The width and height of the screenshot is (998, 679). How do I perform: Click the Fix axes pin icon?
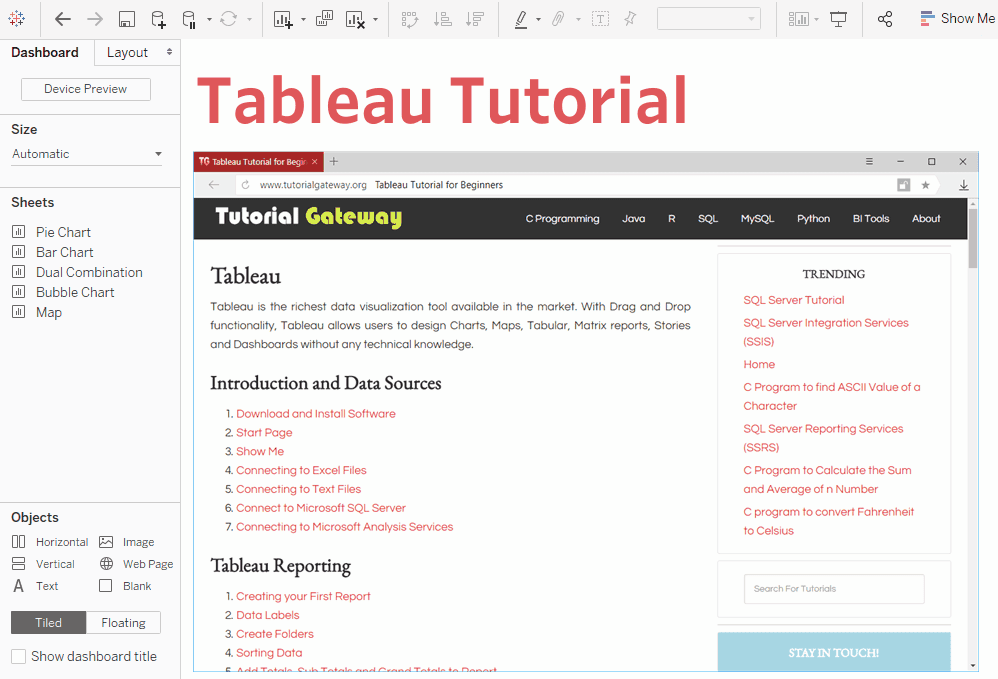point(630,19)
